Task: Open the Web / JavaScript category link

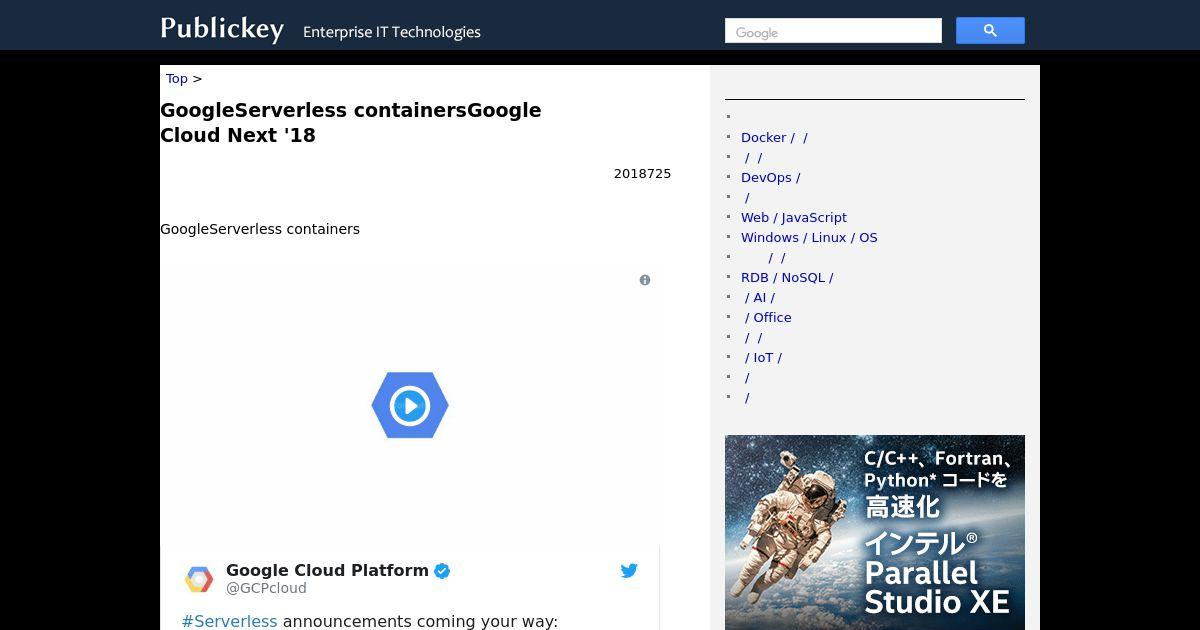Action: pyautogui.click(x=794, y=217)
